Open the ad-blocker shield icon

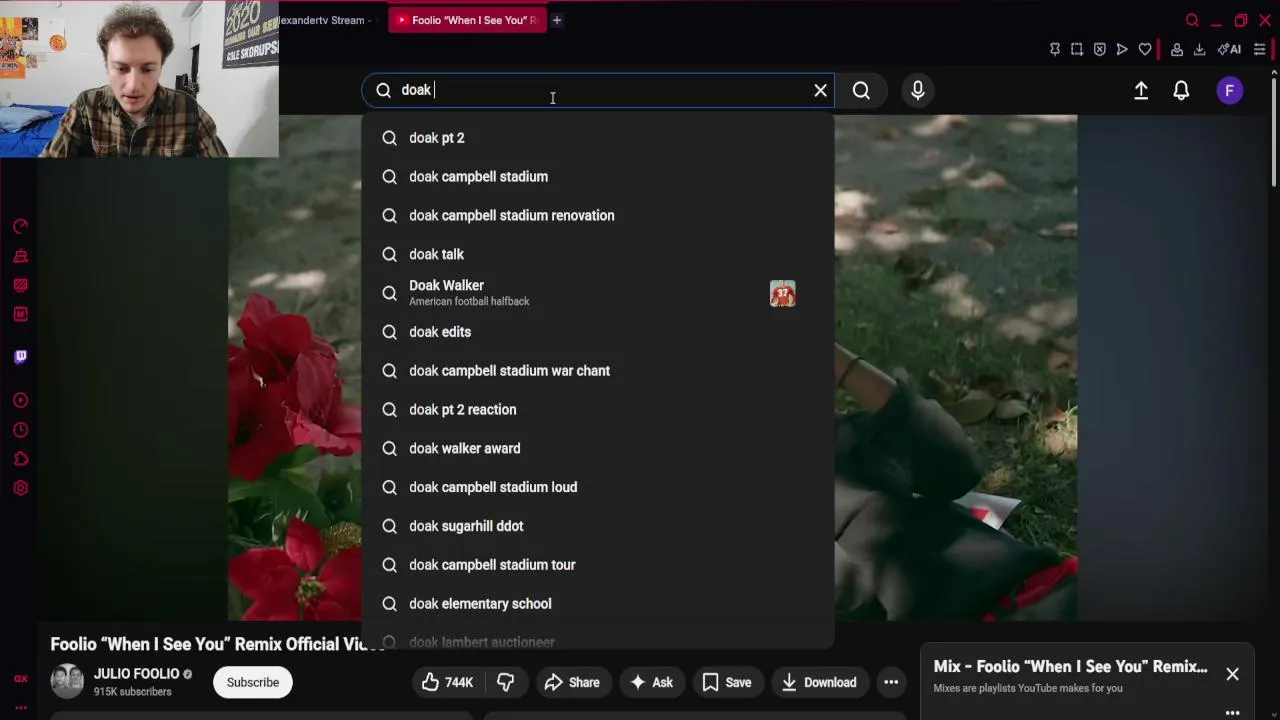[1099, 49]
